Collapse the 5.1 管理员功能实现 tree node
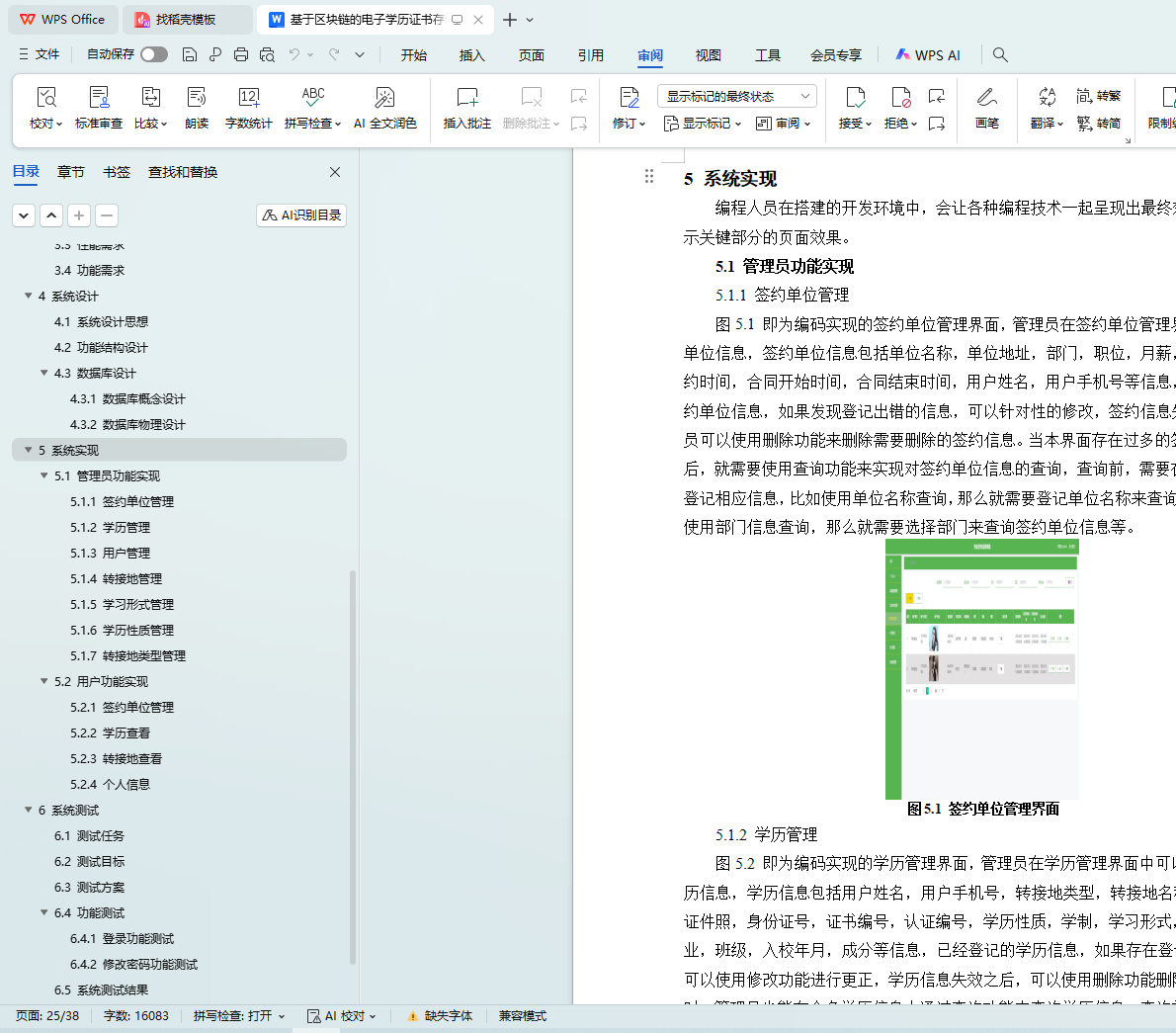The height and width of the screenshot is (1033, 1176). [44, 475]
